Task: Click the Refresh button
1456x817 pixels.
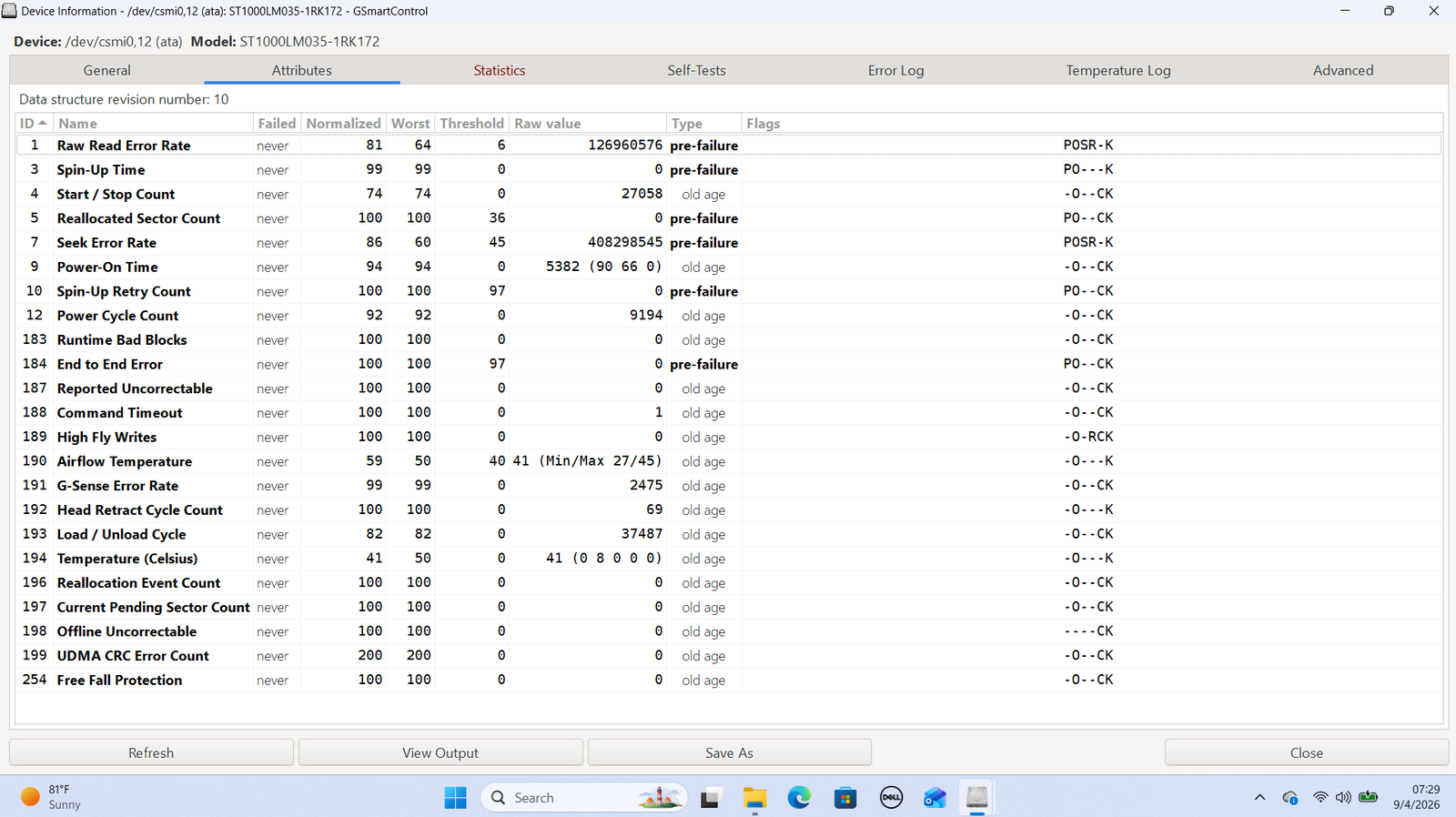Action: [x=151, y=752]
